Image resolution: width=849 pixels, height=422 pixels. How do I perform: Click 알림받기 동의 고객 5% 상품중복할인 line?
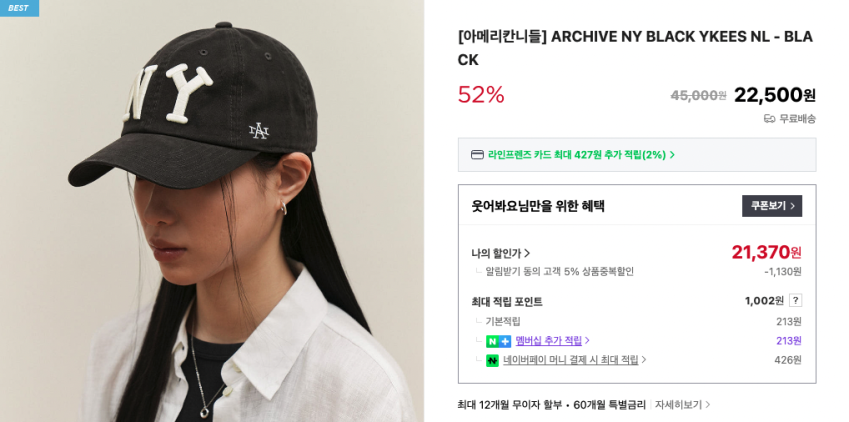point(559,272)
